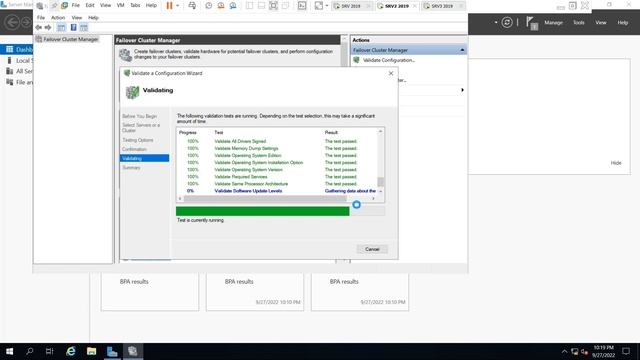Viewport: 640px width, 360px height.
Task: Click the revert to snapshot icon
Action: (221, 6)
